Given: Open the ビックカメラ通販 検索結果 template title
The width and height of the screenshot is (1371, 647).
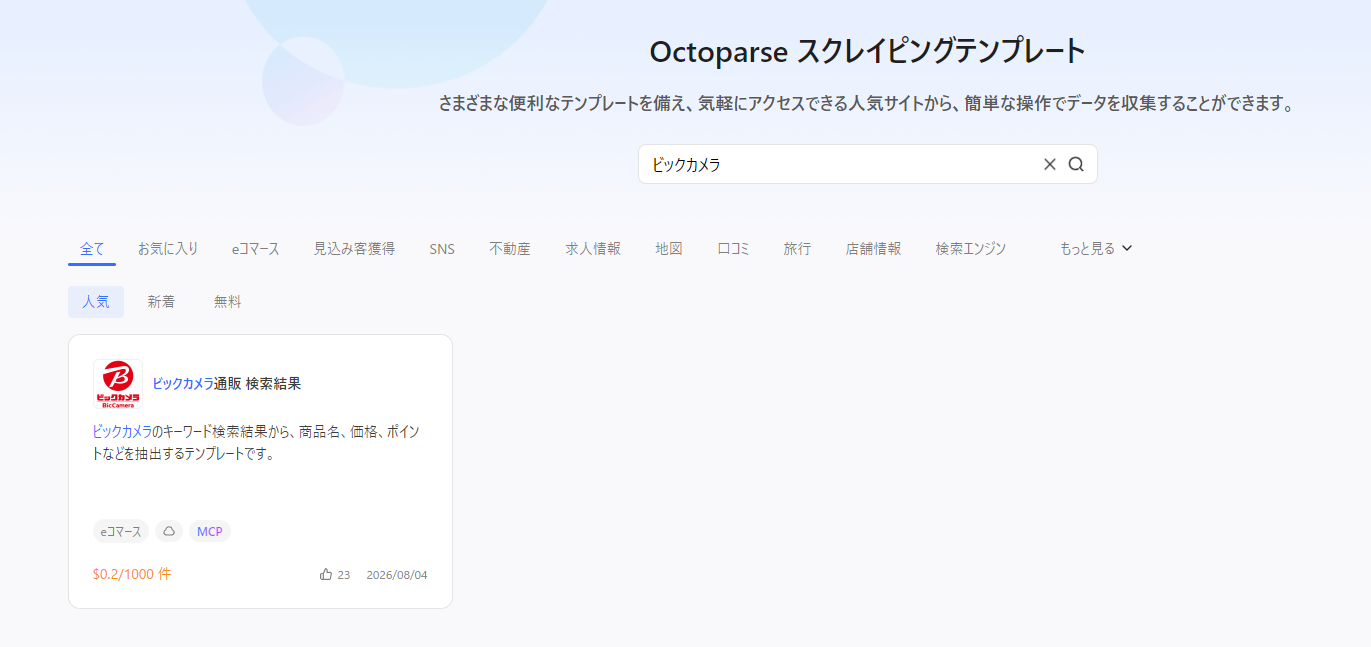Looking at the screenshot, I should coord(227,384).
